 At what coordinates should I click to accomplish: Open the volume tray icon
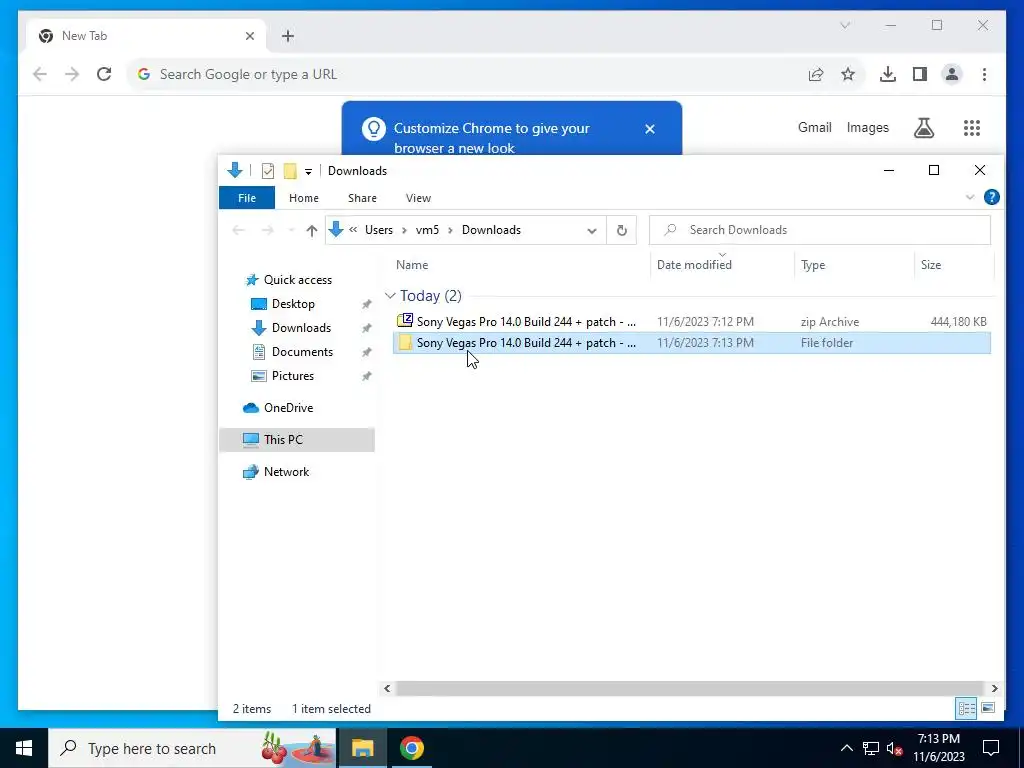pyautogui.click(x=894, y=748)
